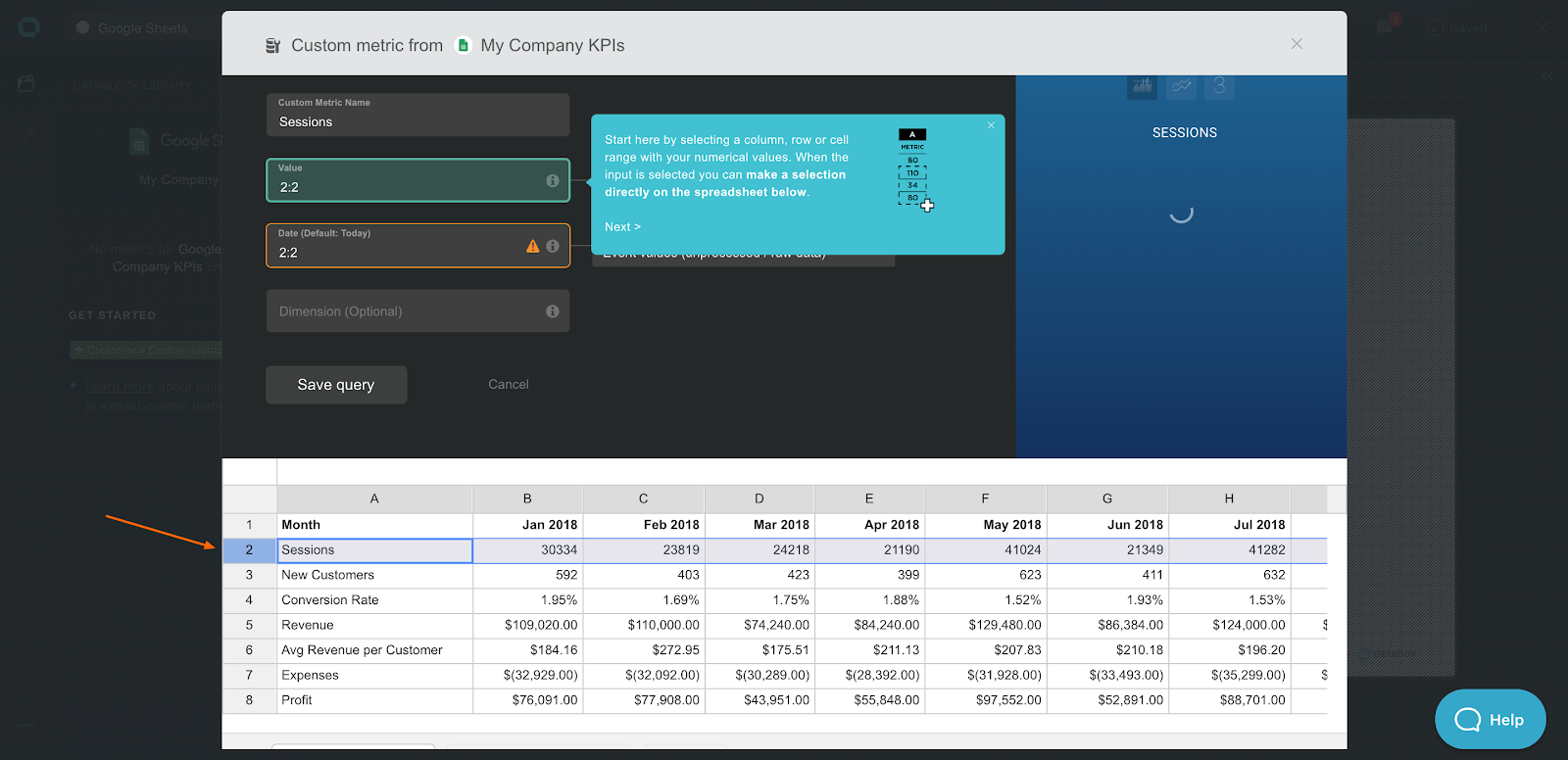Select the number visualization icon

click(1219, 86)
